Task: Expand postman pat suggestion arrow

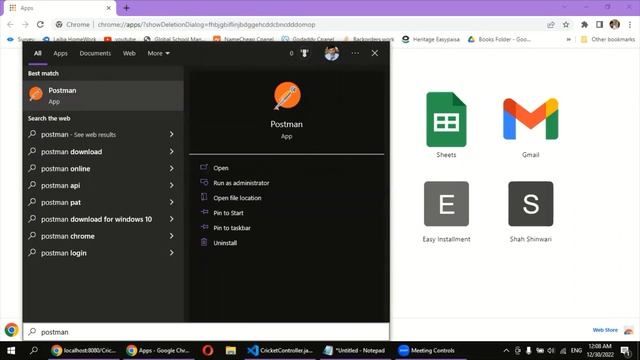Action: tap(171, 202)
